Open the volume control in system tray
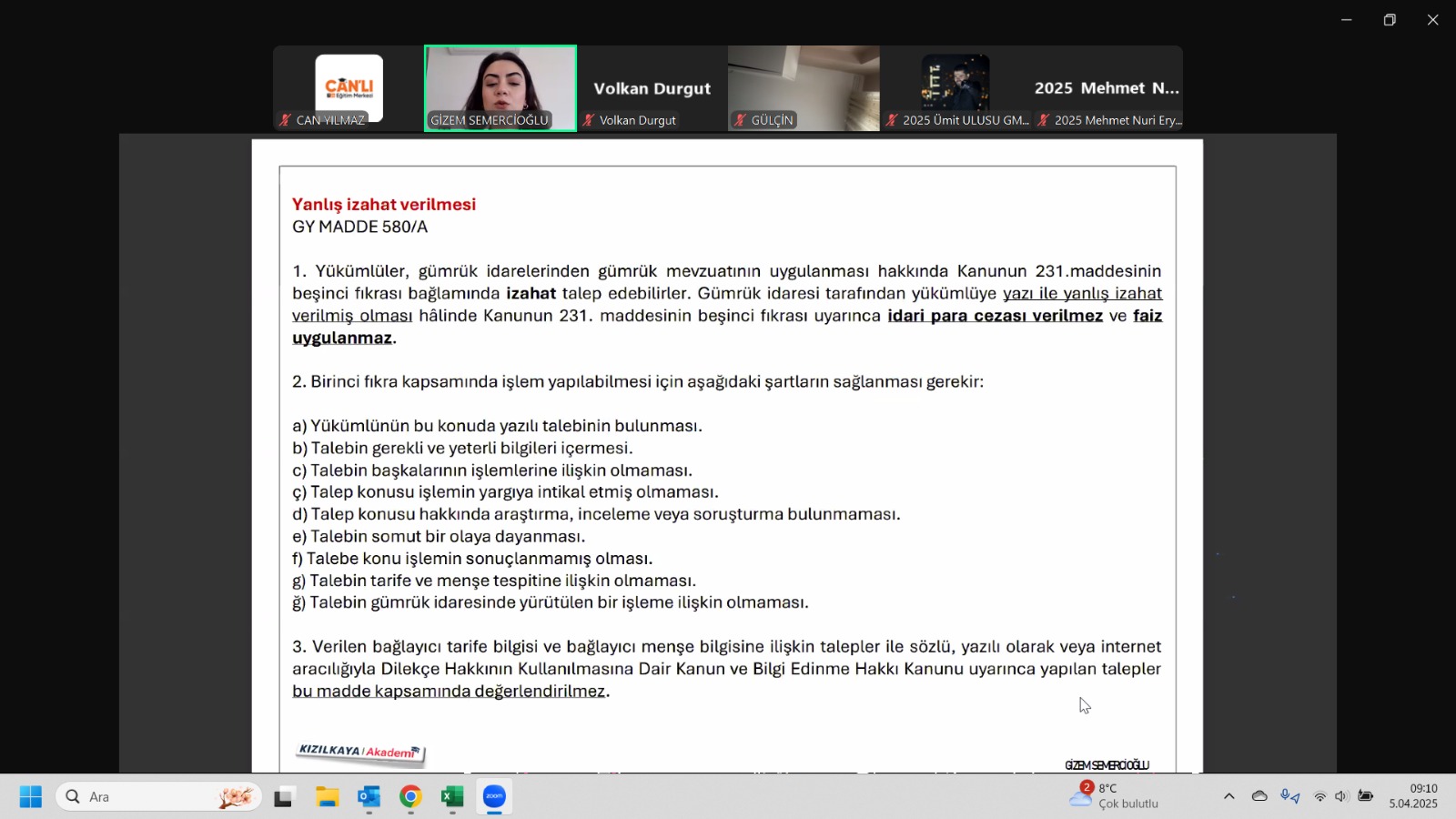 pyautogui.click(x=1341, y=796)
